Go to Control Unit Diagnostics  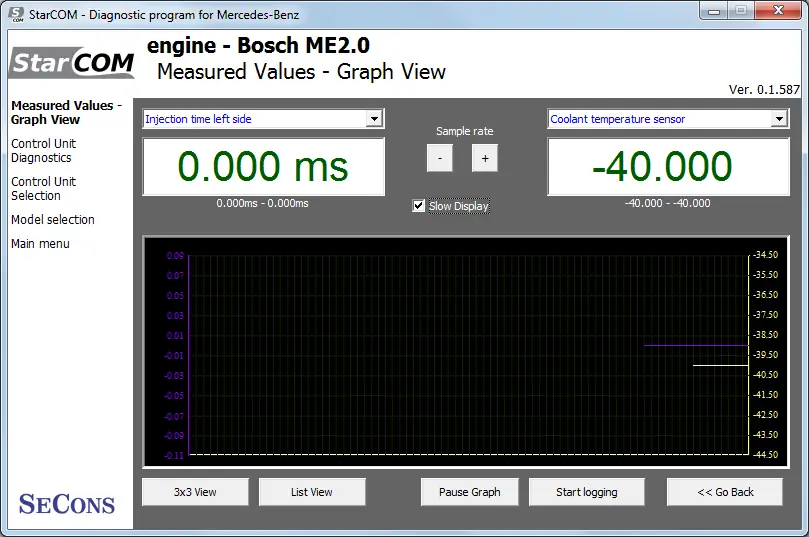pyautogui.click(x=43, y=151)
